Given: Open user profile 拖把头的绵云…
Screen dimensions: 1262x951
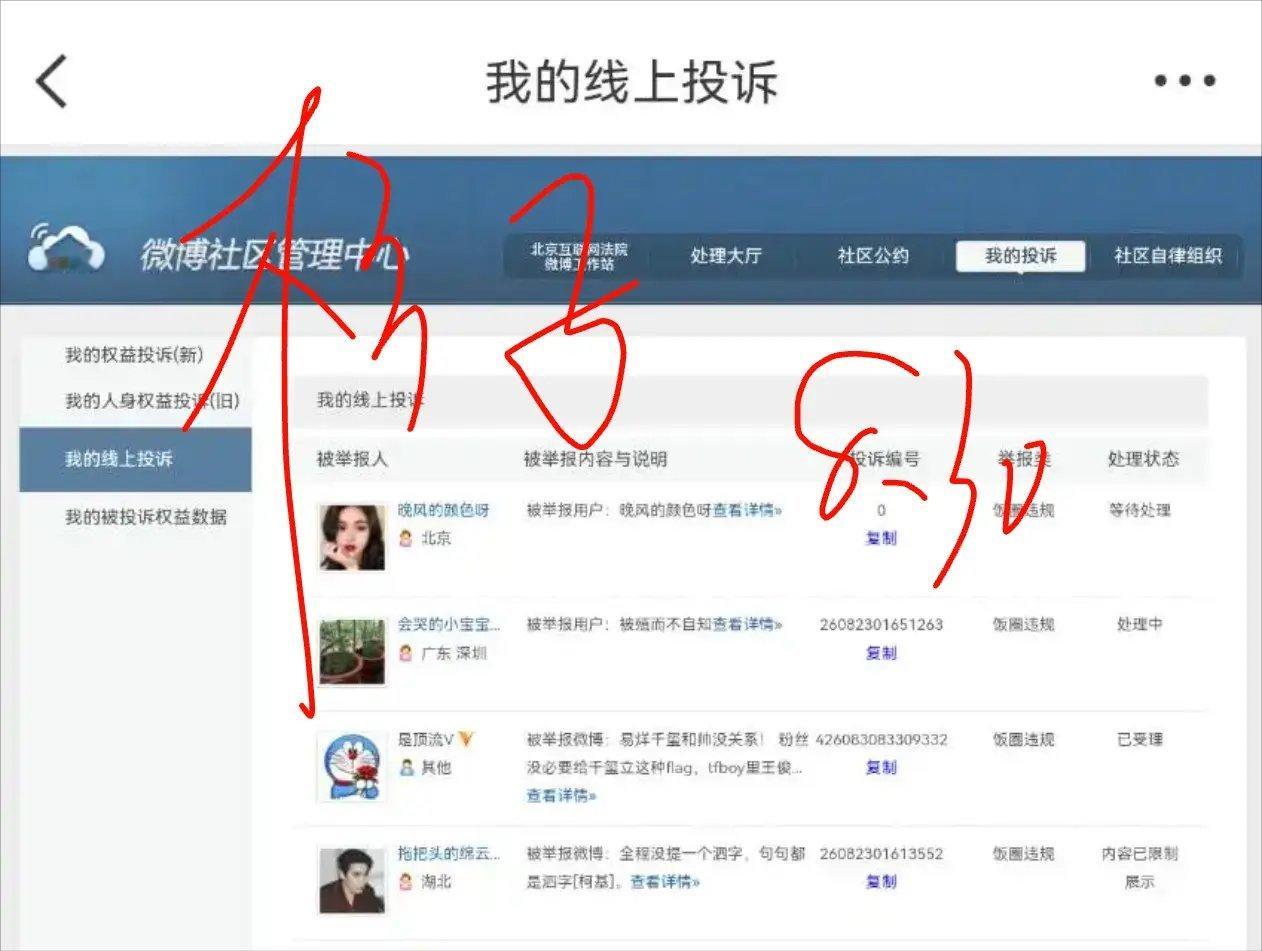Looking at the screenshot, I should (x=449, y=854).
